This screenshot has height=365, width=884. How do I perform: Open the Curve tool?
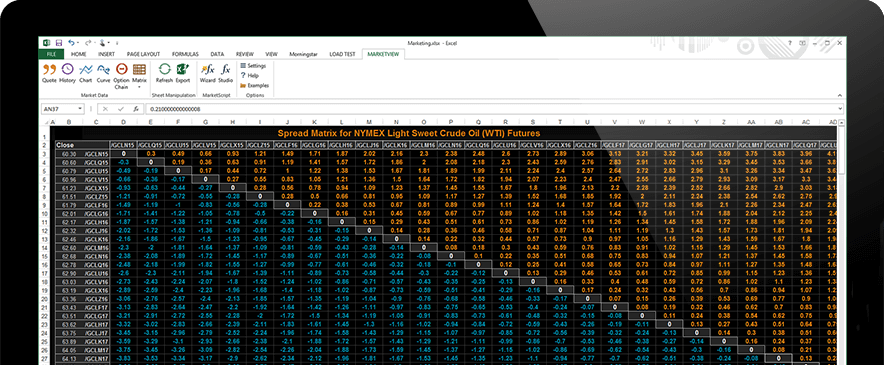click(103, 73)
